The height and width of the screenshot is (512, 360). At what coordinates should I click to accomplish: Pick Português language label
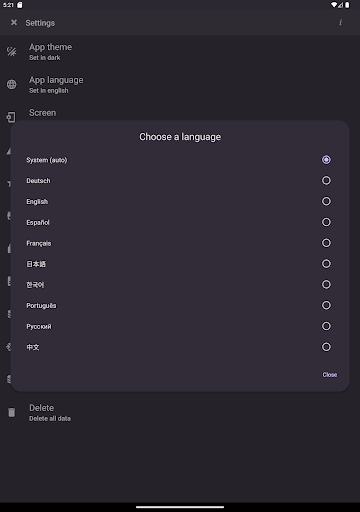tap(41, 306)
